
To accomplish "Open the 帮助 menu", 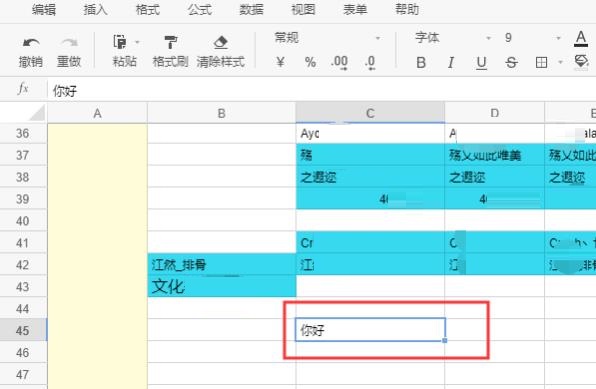I will click(407, 10).
